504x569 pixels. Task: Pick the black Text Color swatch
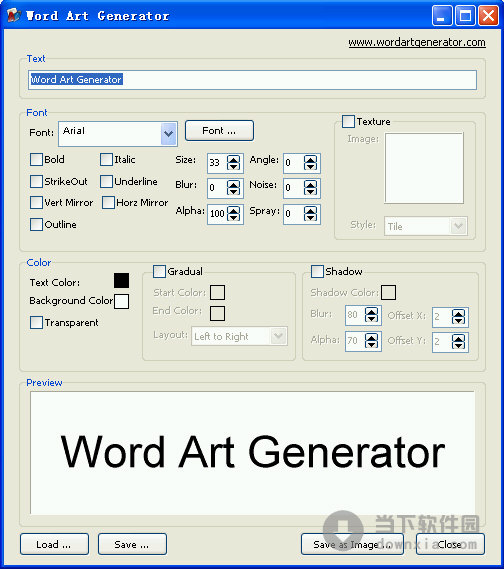point(121,281)
